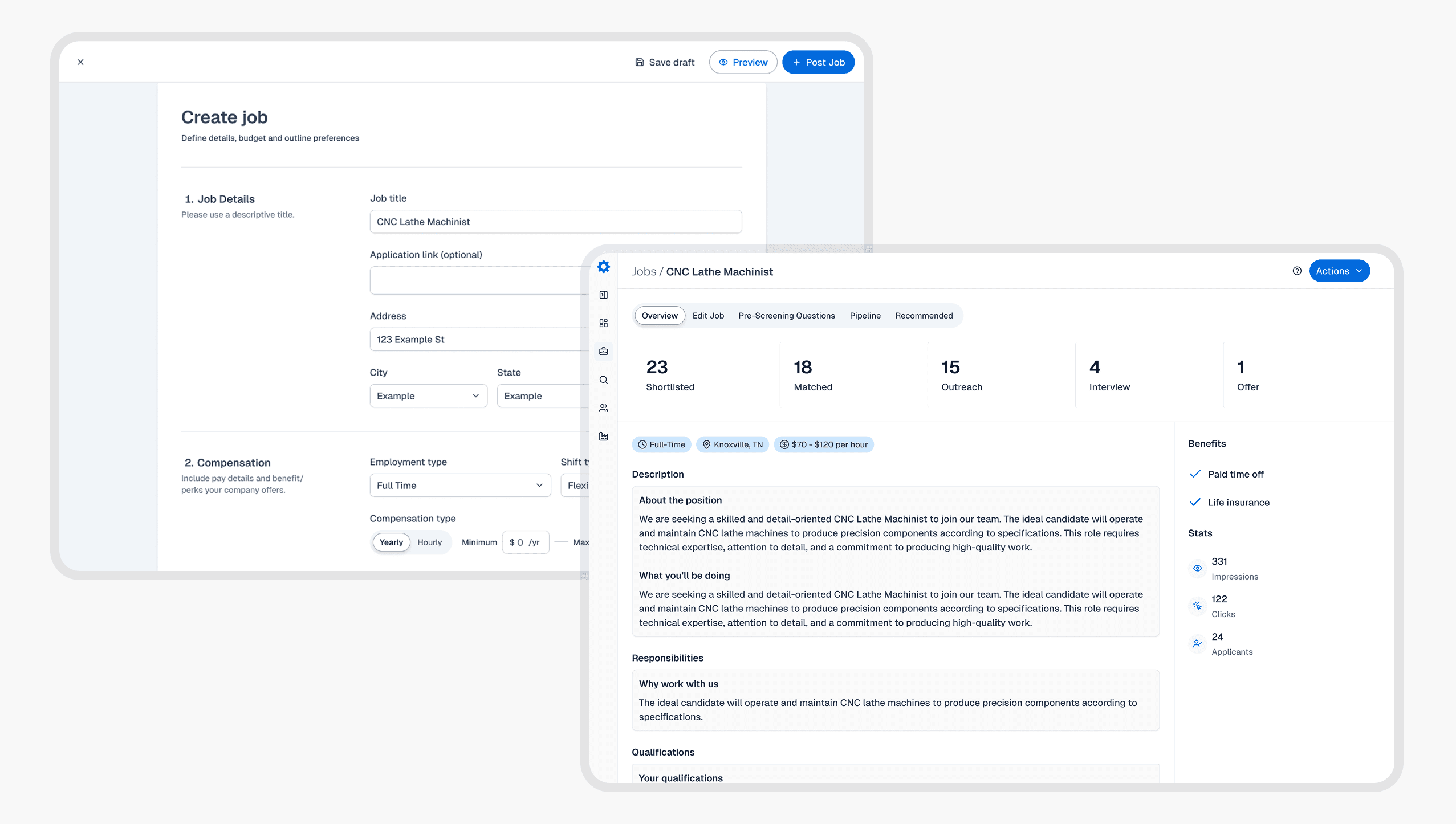Open the Pre-Screening Questions tab
Screen dimensions: 1456x824
(786, 316)
